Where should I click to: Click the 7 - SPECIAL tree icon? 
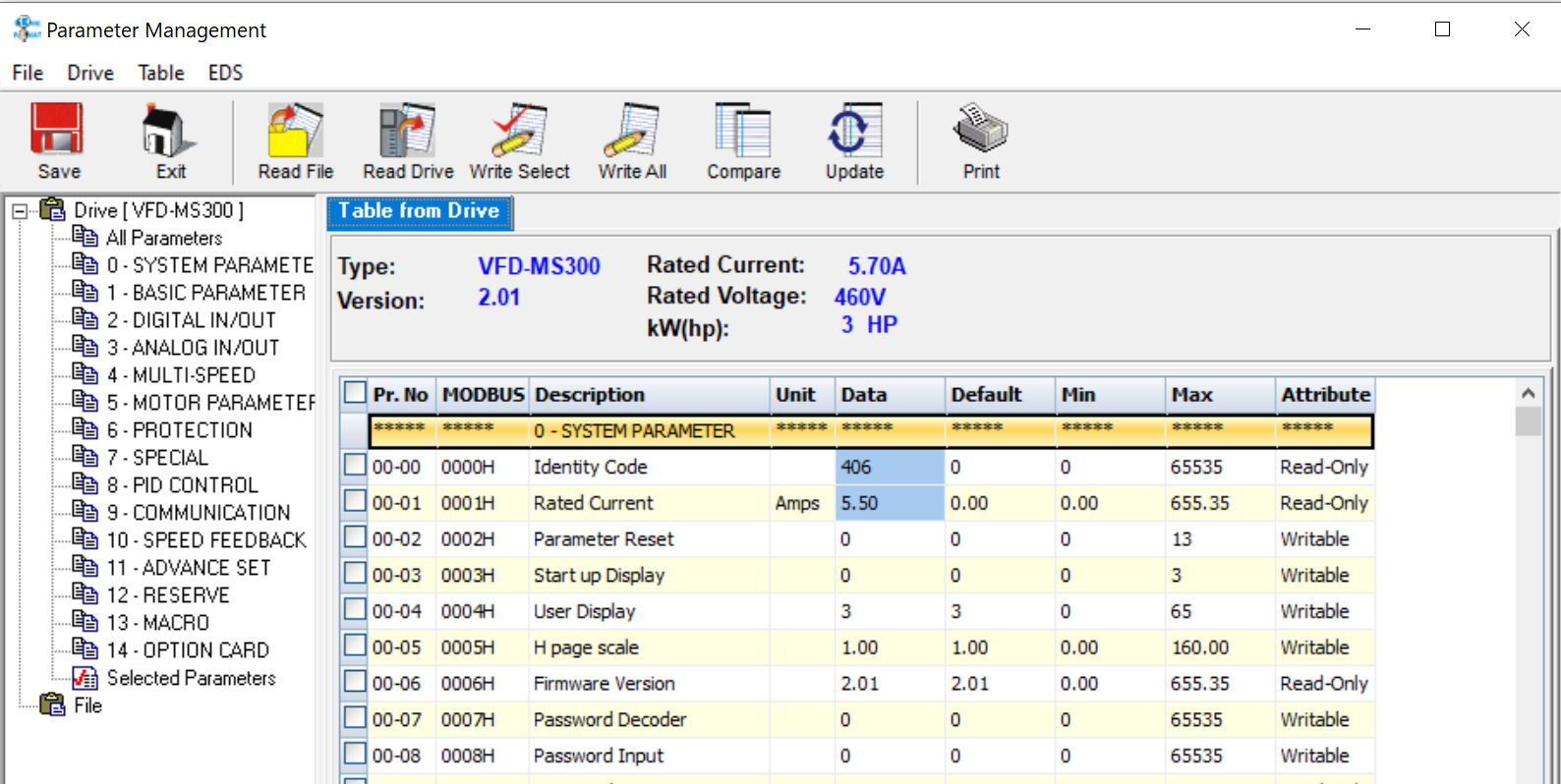(86, 457)
